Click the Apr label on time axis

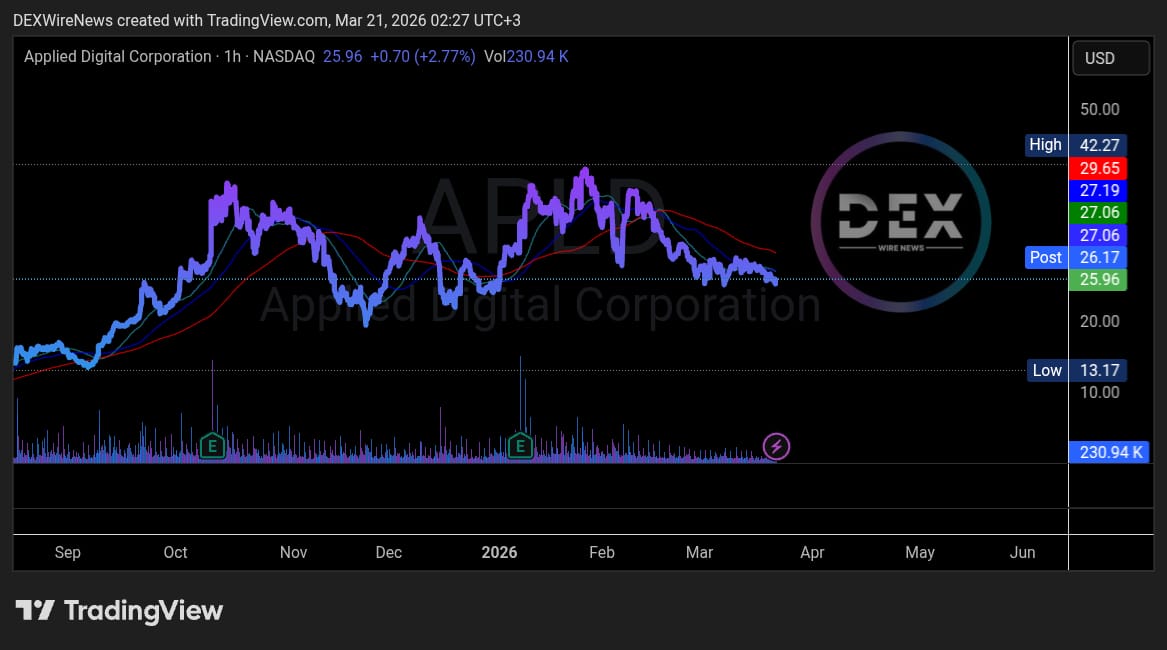(812, 552)
